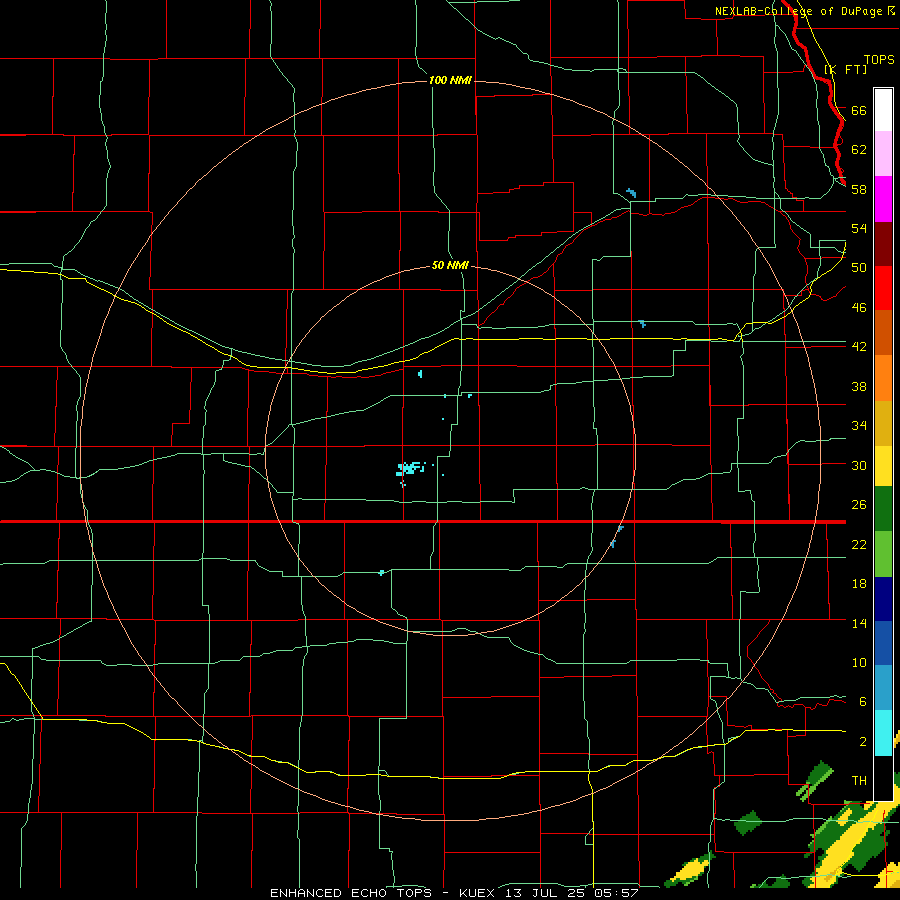Click the legend value 34

[x=859, y=426]
